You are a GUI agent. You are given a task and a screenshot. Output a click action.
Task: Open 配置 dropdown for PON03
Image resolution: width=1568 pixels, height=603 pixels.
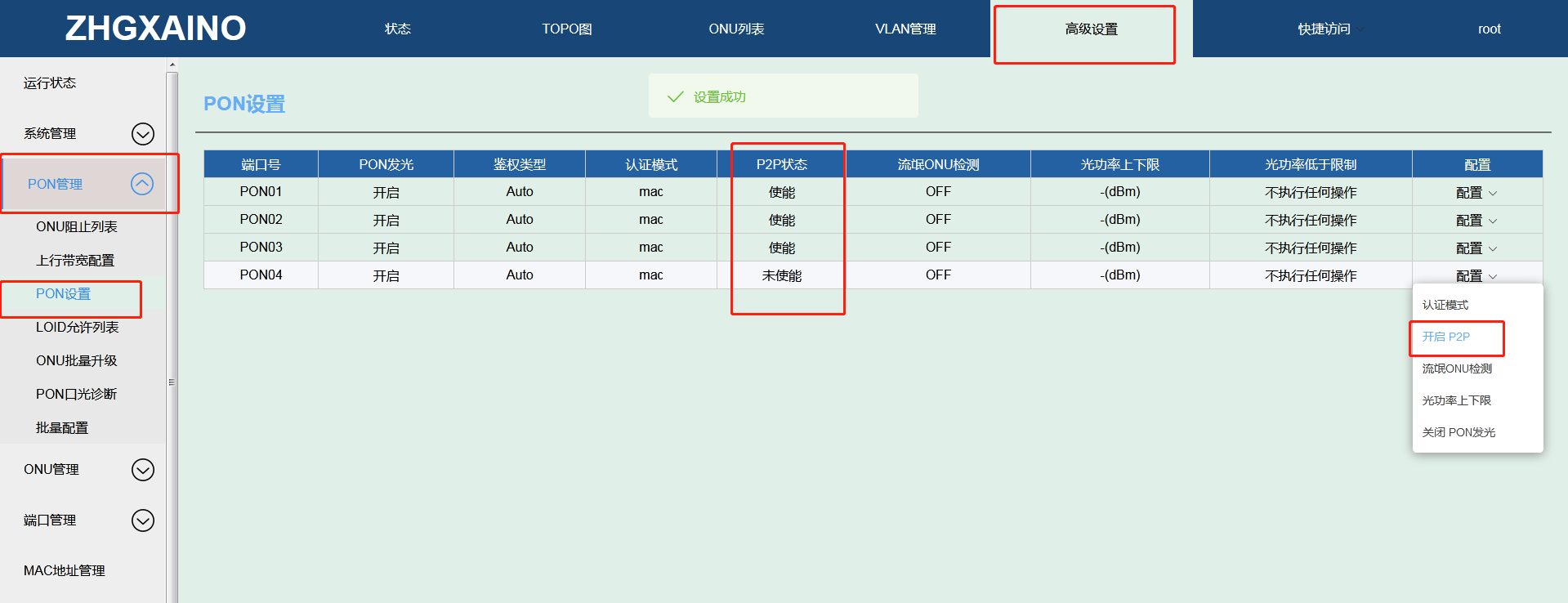[1476, 248]
